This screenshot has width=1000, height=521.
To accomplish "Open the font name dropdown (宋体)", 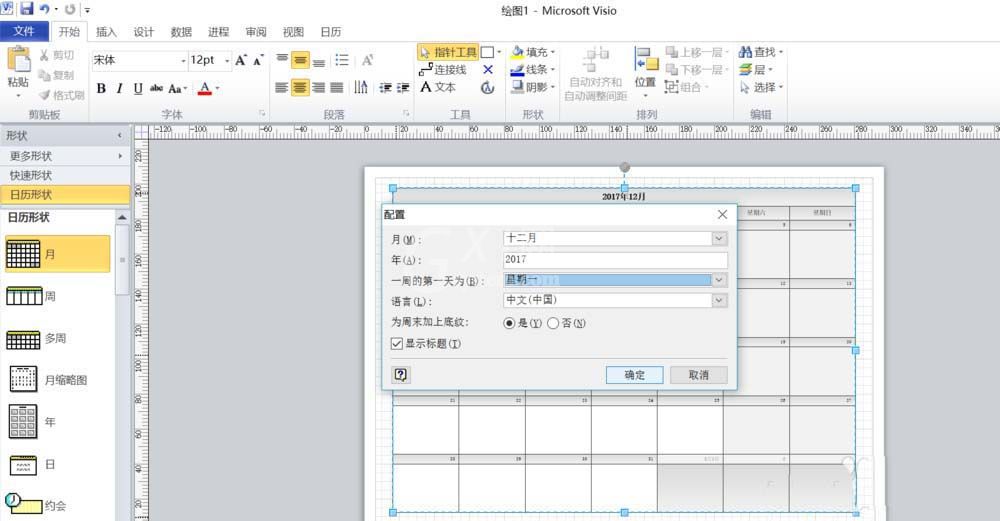I will pyautogui.click(x=183, y=61).
